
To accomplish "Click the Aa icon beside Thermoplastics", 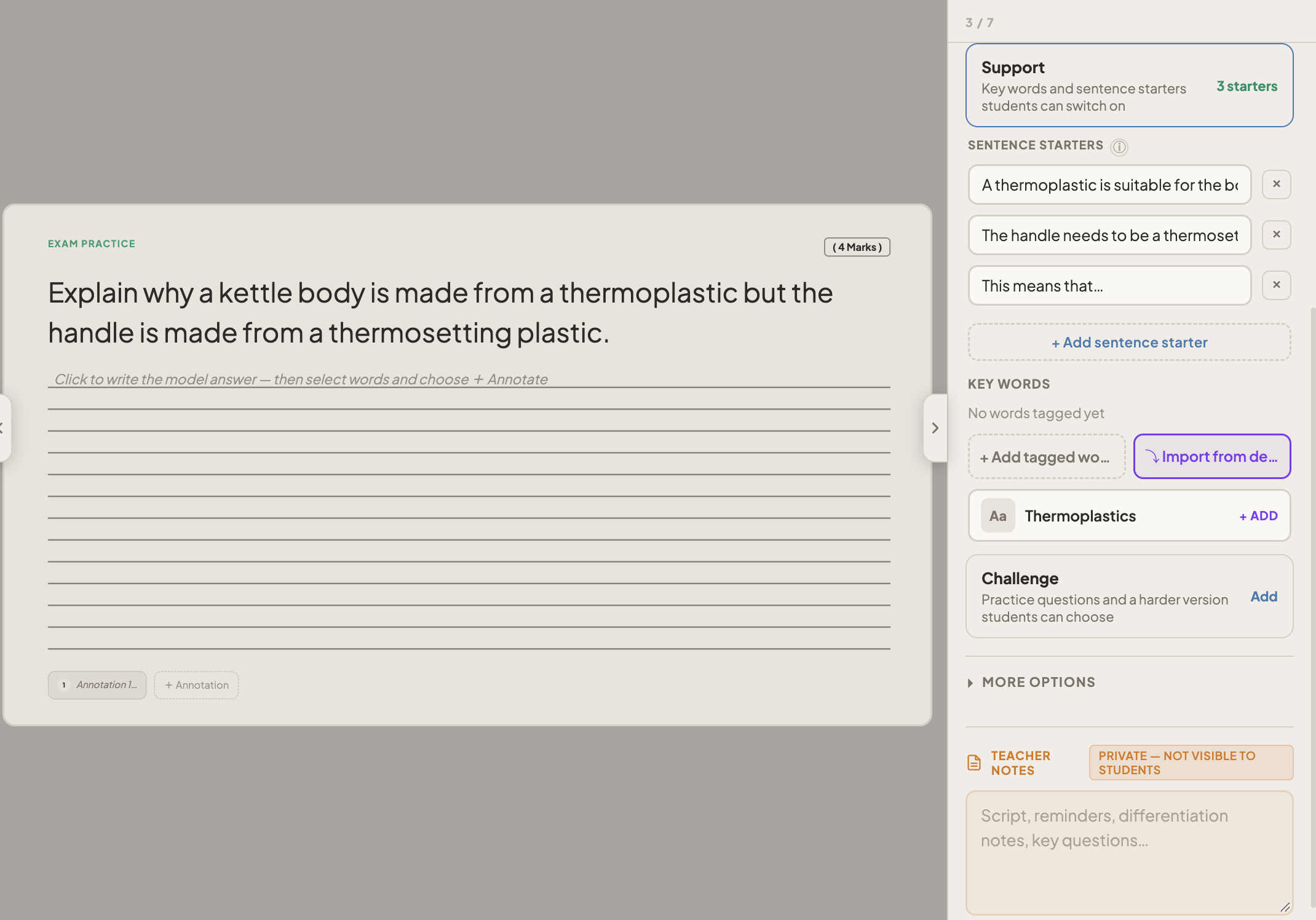I will (997, 515).
